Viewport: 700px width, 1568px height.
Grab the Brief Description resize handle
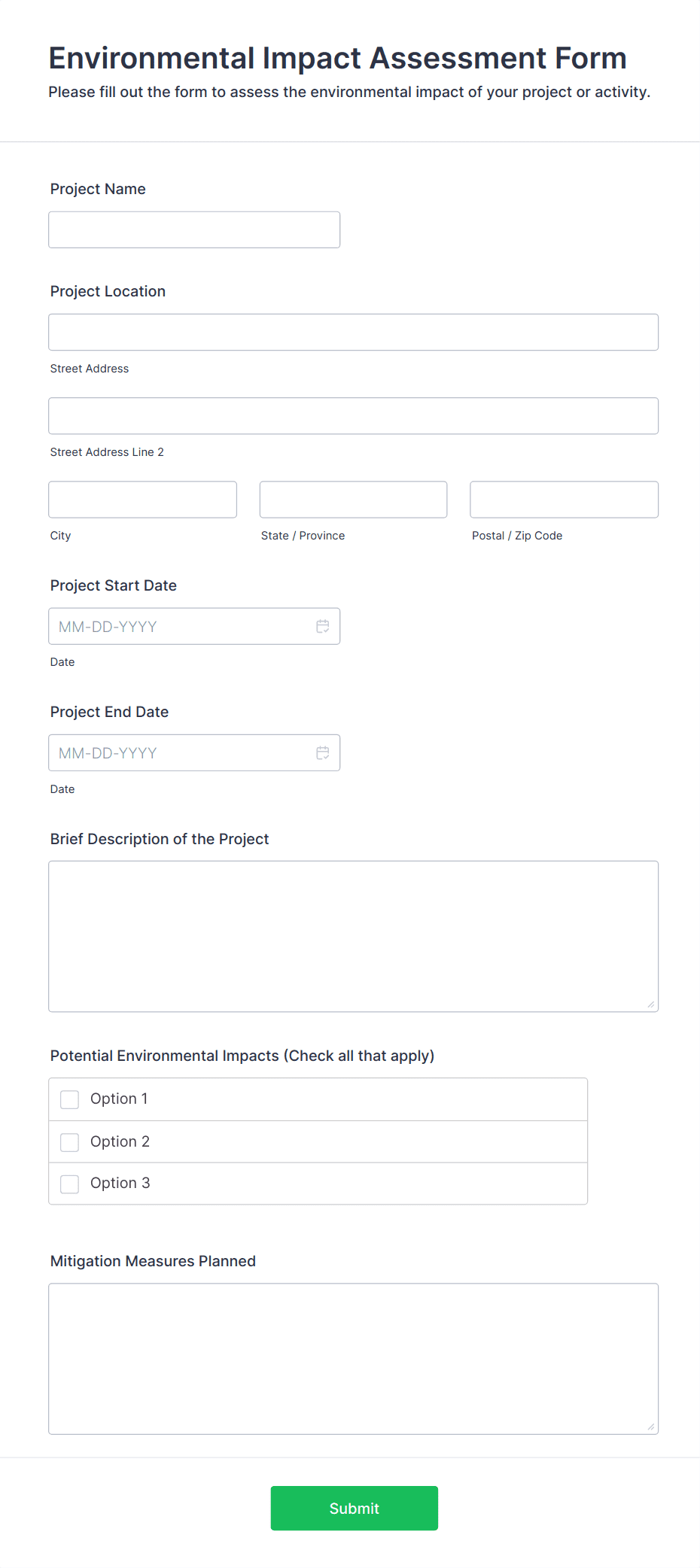(x=651, y=1004)
